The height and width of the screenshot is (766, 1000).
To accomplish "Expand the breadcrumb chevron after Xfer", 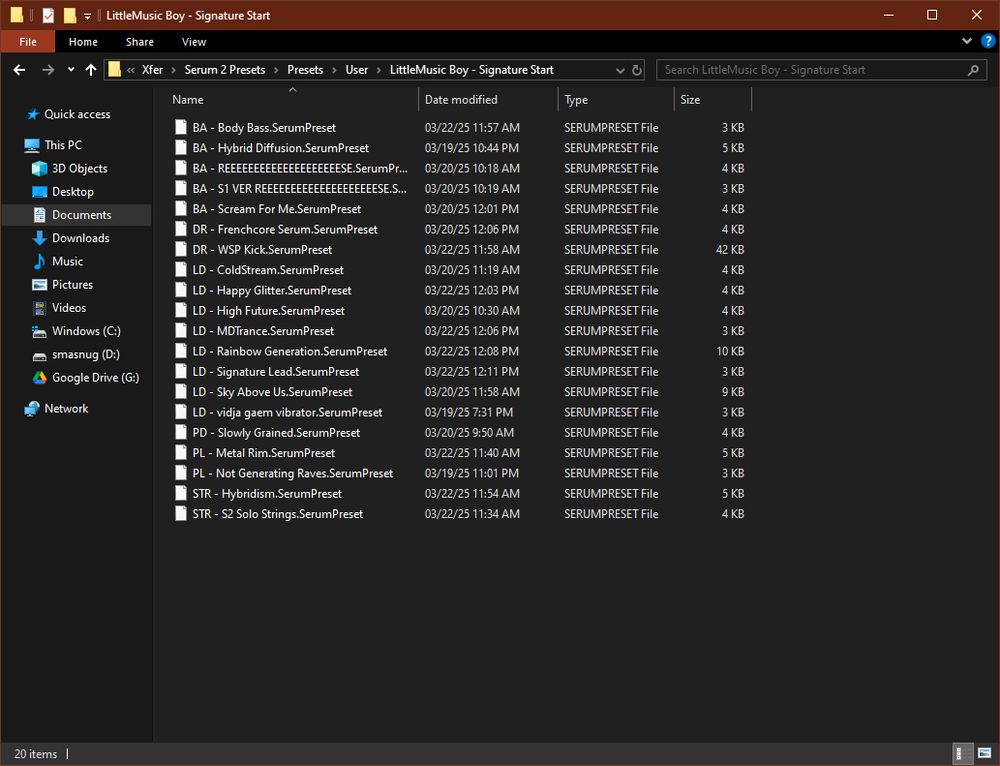I will (173, 70).
